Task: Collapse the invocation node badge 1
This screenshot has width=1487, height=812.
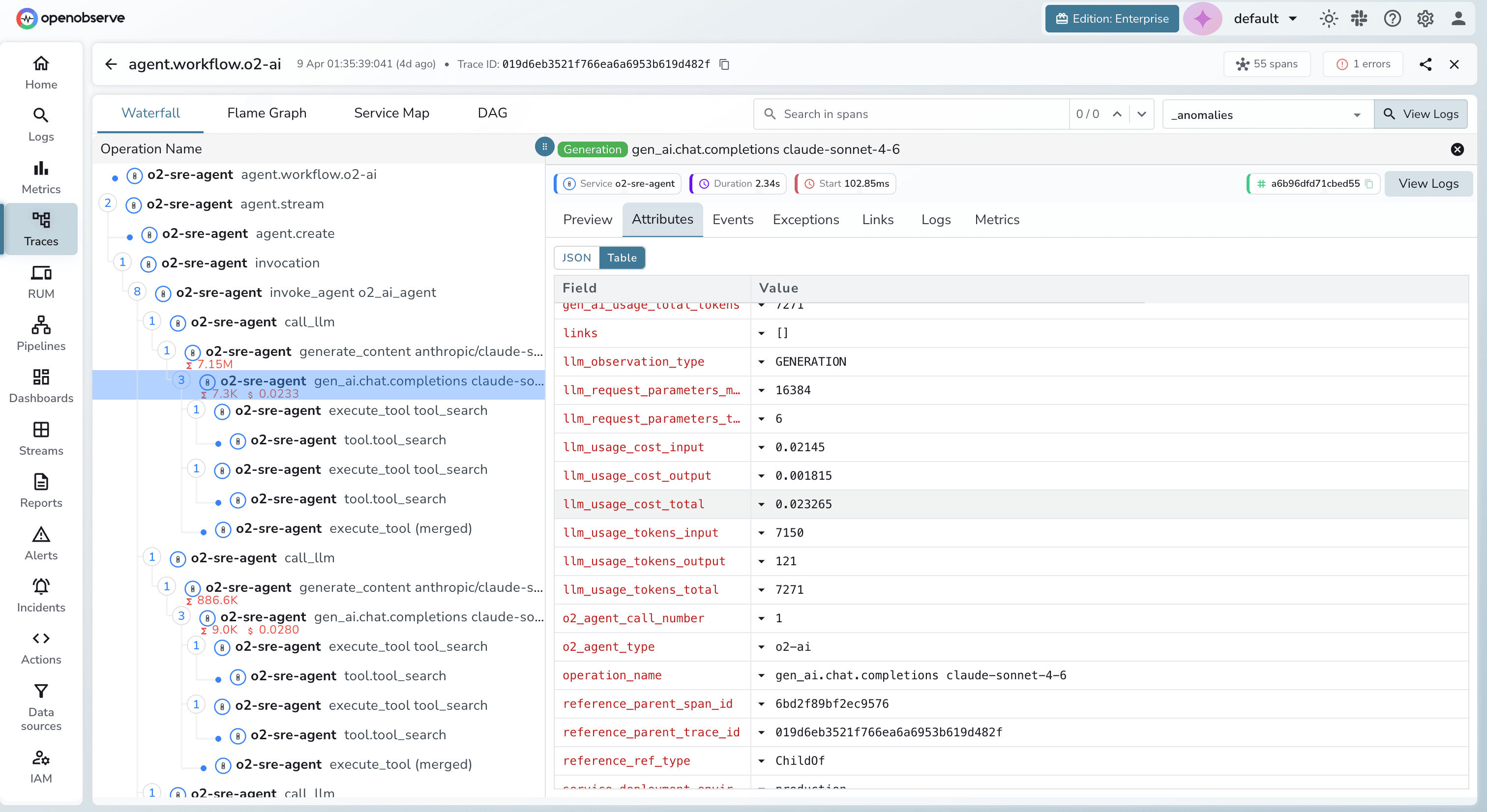Action: (x=122, y=262)
